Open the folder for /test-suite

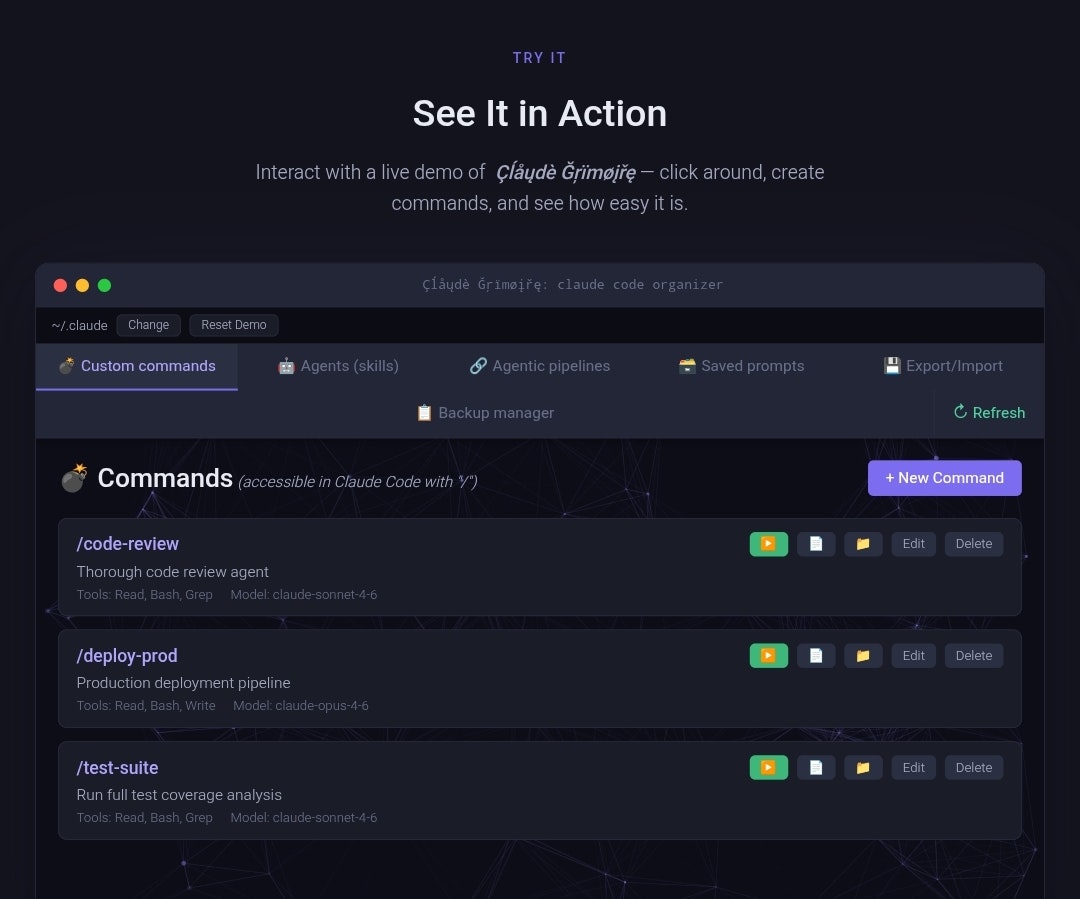[863, 767]
